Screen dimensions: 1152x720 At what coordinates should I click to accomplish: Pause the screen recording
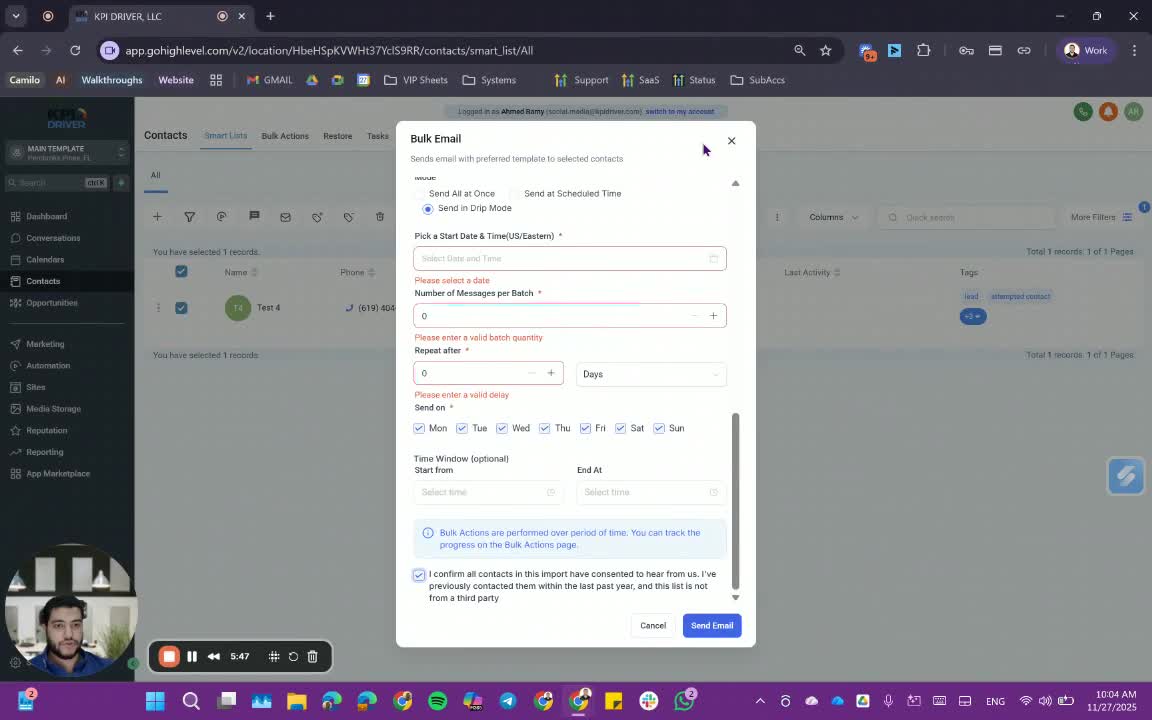click(192, 657)
